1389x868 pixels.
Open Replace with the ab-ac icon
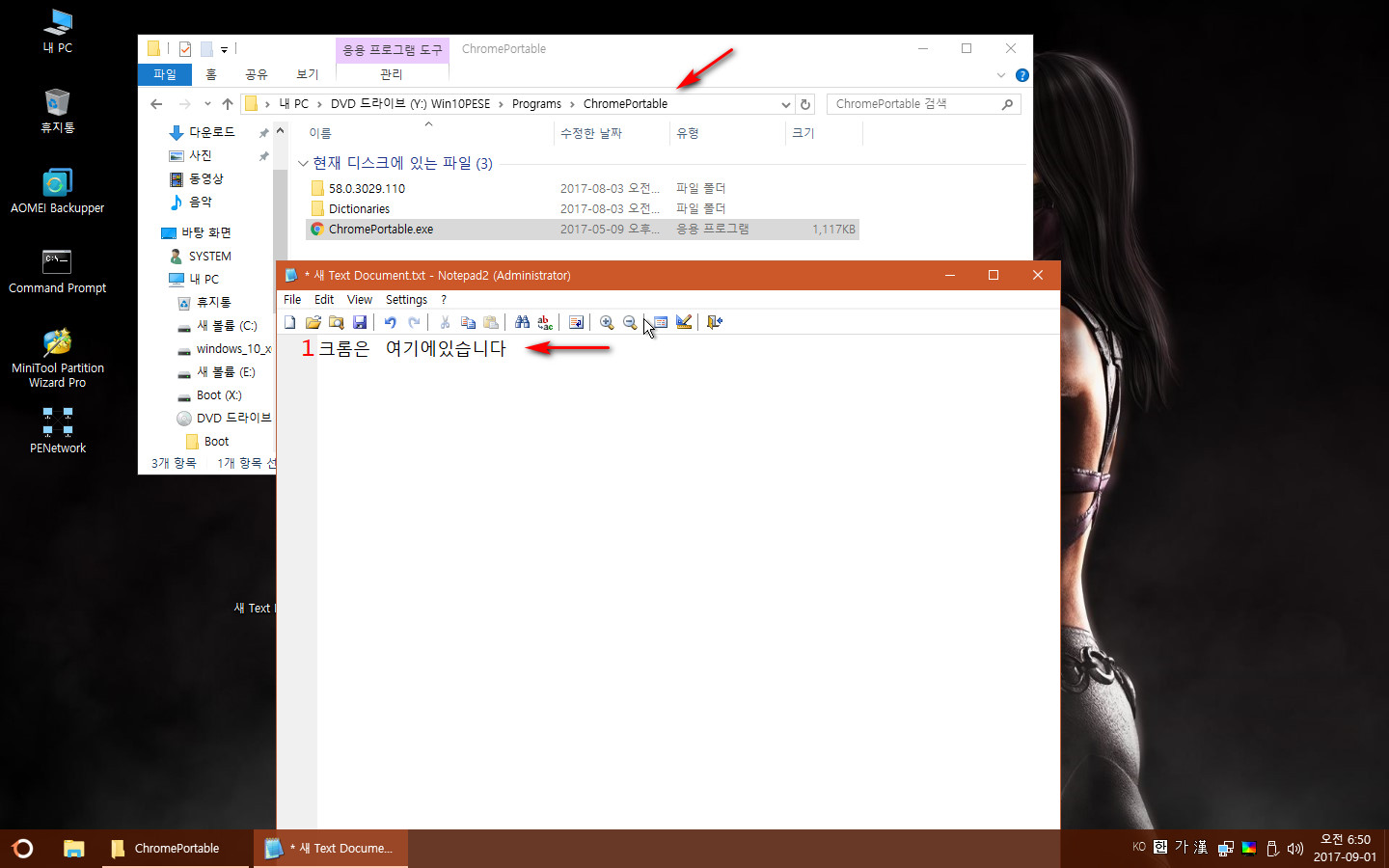pyautogui.click(x=545, y=322)
